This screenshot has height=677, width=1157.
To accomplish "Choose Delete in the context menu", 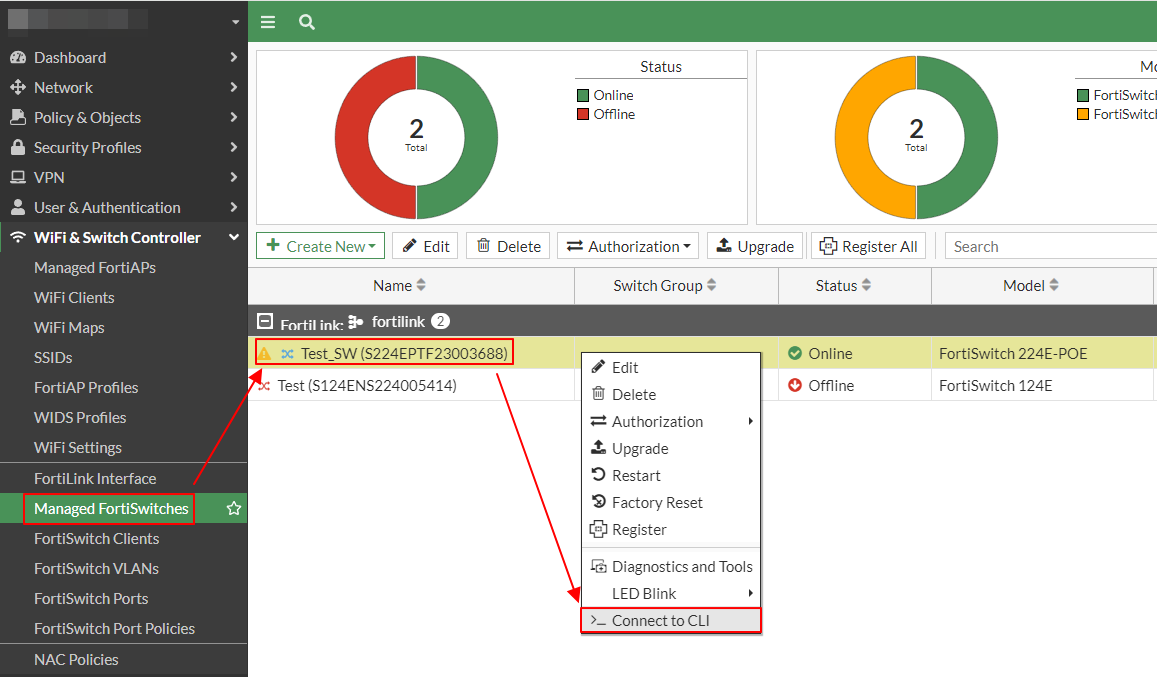I will [x=671, y=394].
